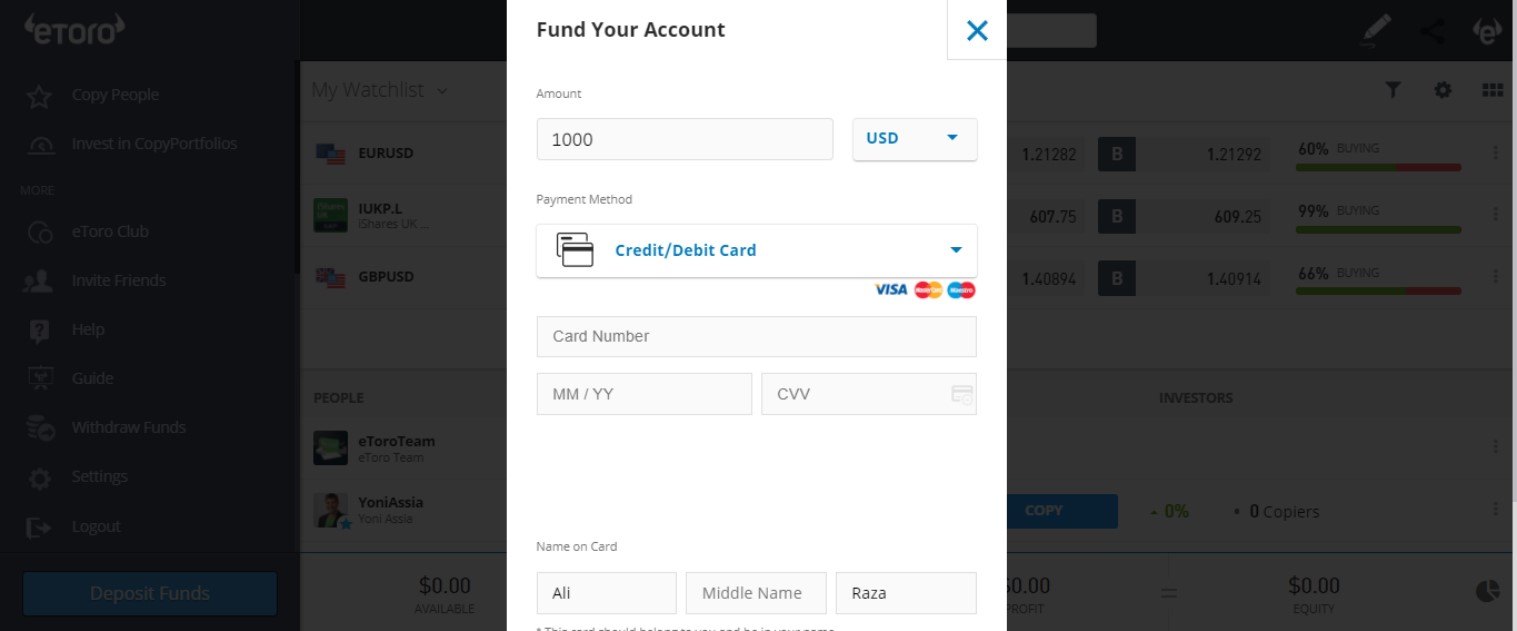Open the Help question mark icon
Image resolution: width=1517 pixels, height=631 pixels.
click(x=39, y=330)
